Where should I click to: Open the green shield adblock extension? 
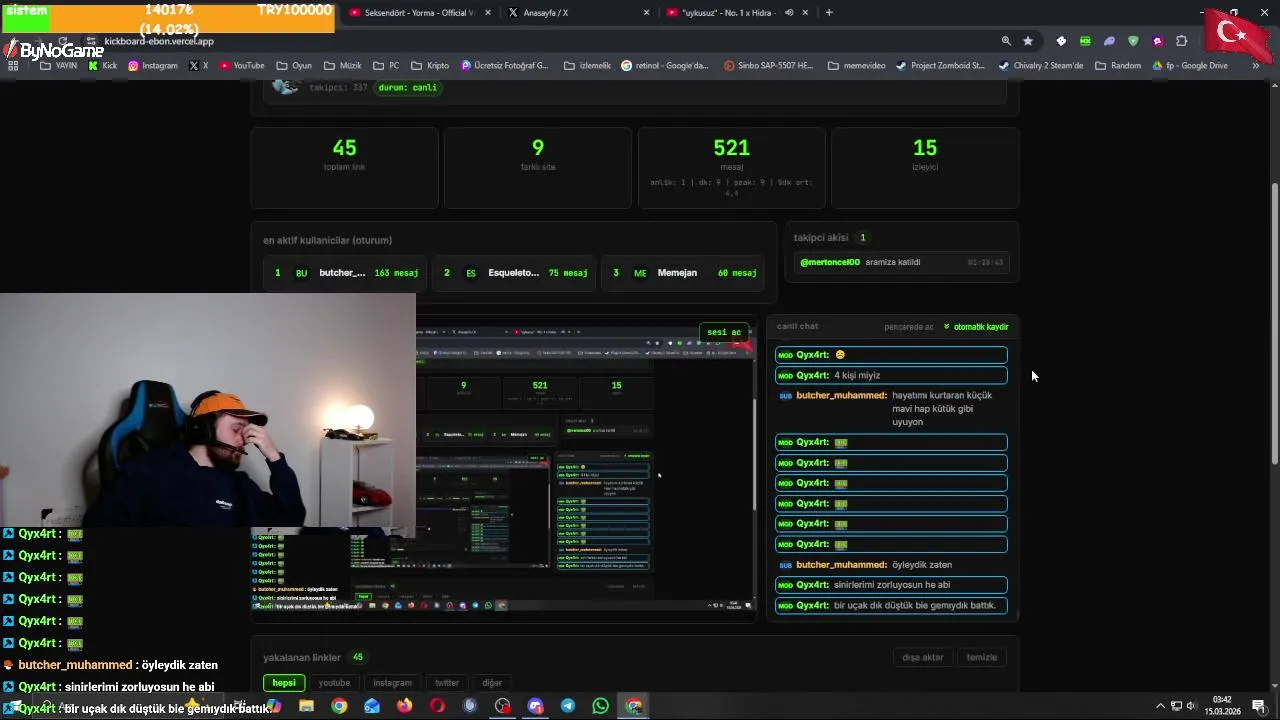pos(1133,41)
